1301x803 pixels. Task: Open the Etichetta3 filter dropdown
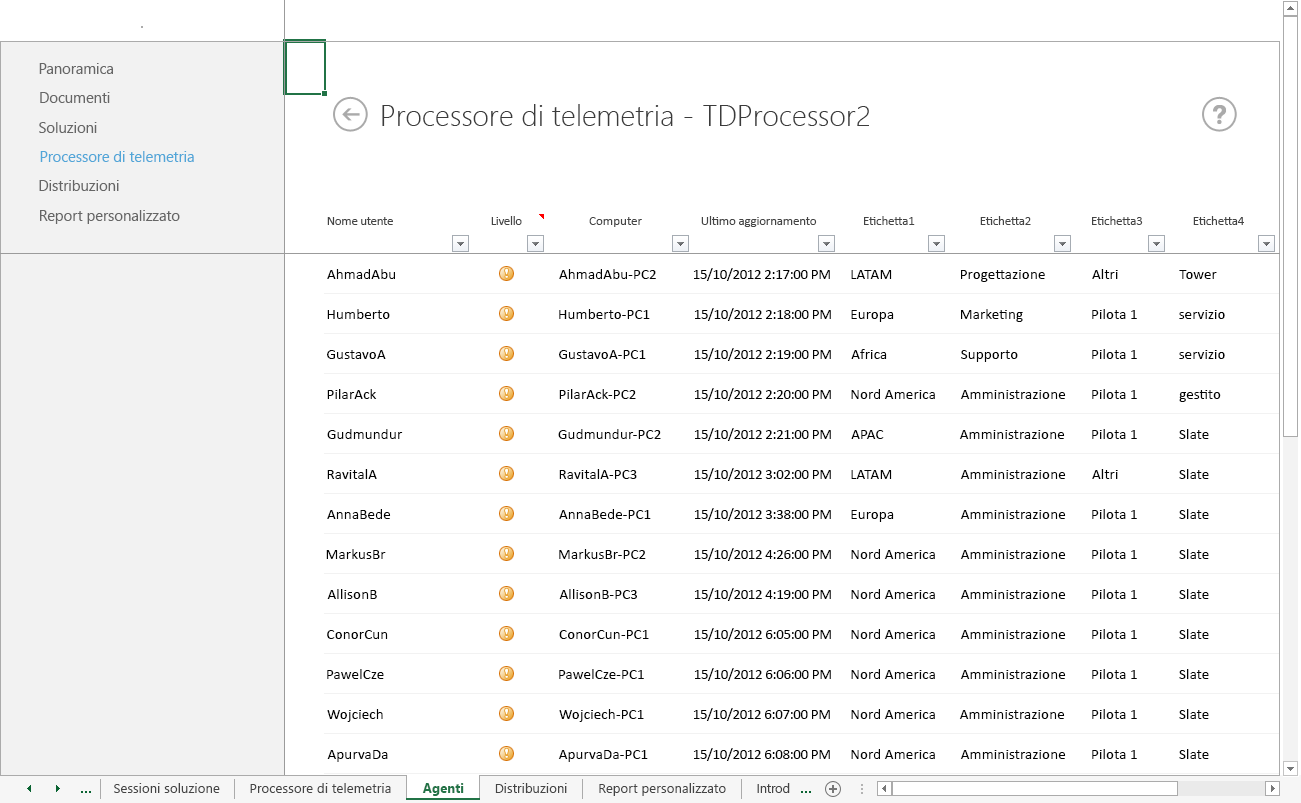pos(1156,243)
